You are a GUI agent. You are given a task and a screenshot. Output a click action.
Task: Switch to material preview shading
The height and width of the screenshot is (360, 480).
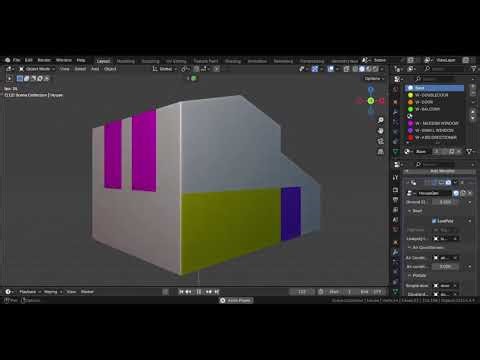[x=368, y=69]
